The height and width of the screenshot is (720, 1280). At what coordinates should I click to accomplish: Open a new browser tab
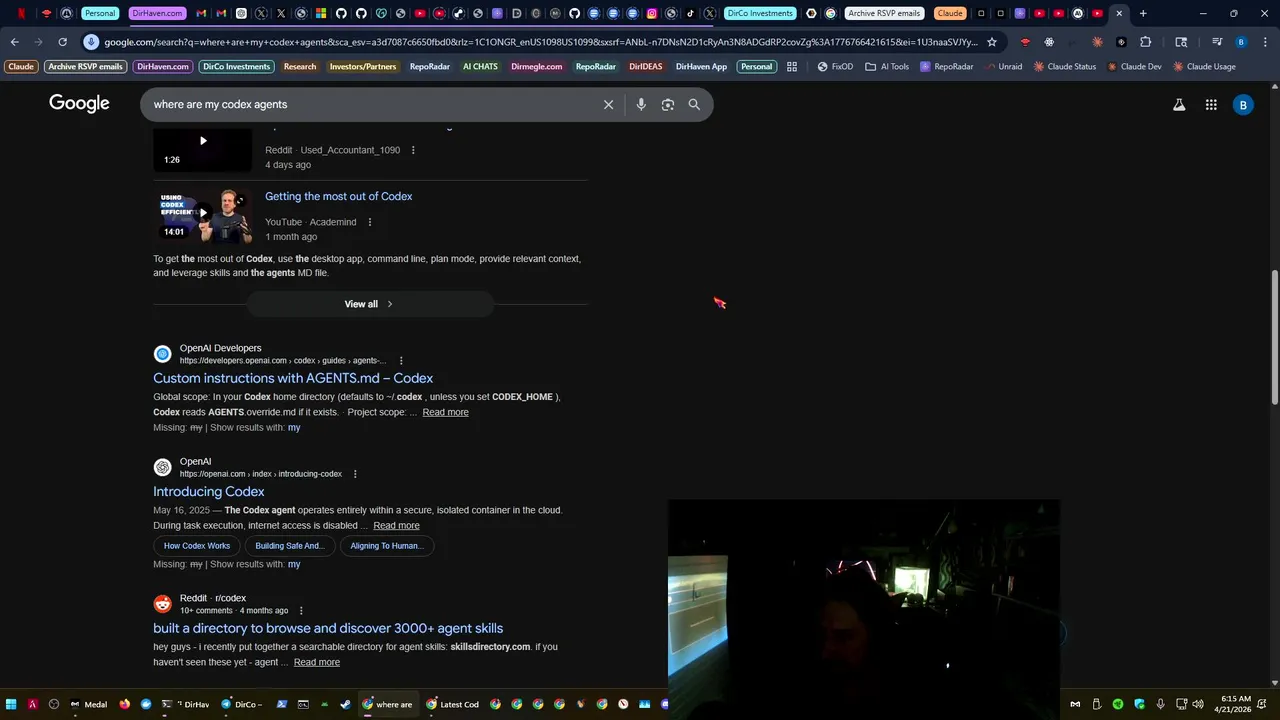(1143, 13)
